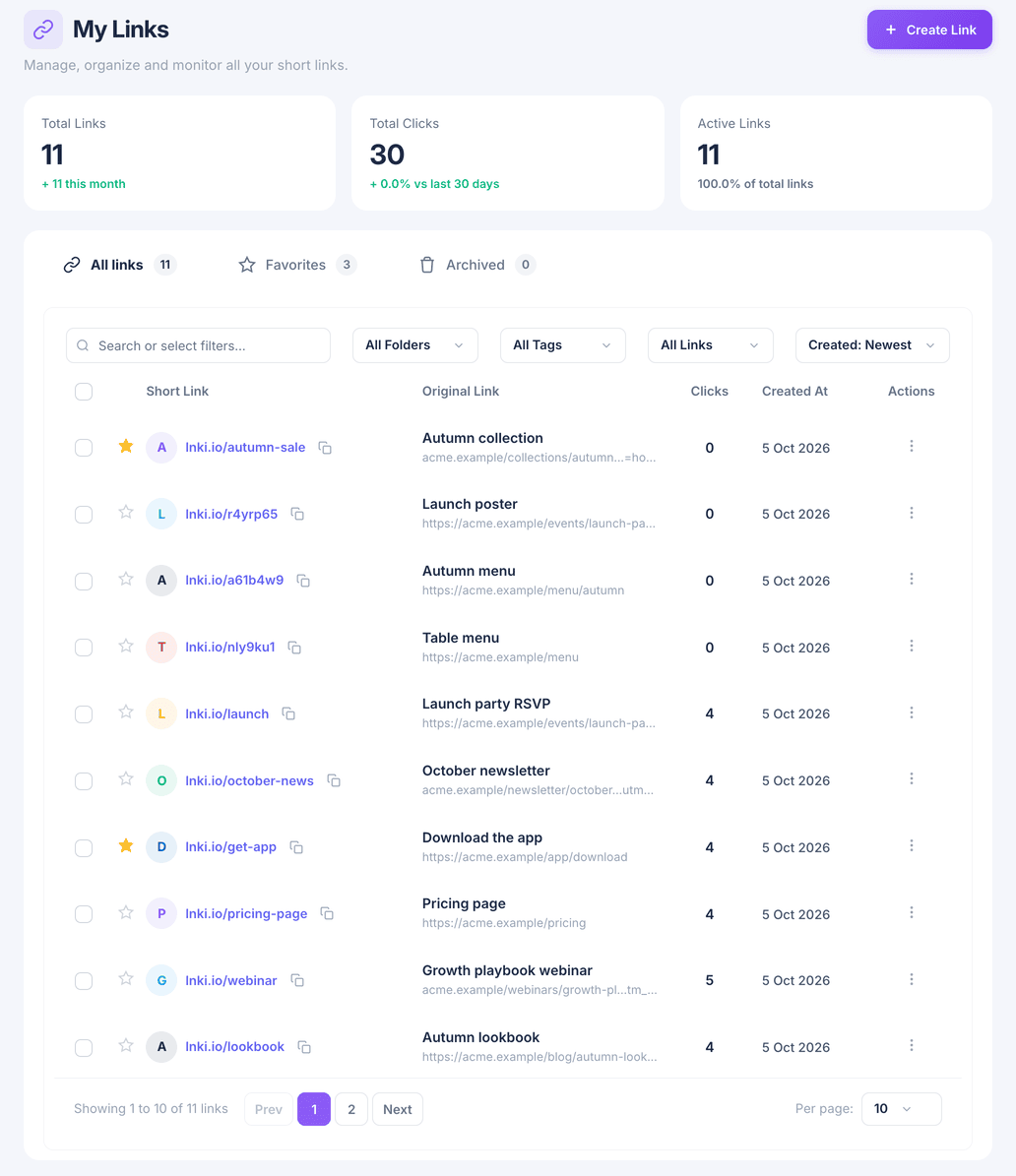The height and width of the screenshot is (1176, 1016).
Task: Focus the Search or select filters field
Action: point(198,345)
